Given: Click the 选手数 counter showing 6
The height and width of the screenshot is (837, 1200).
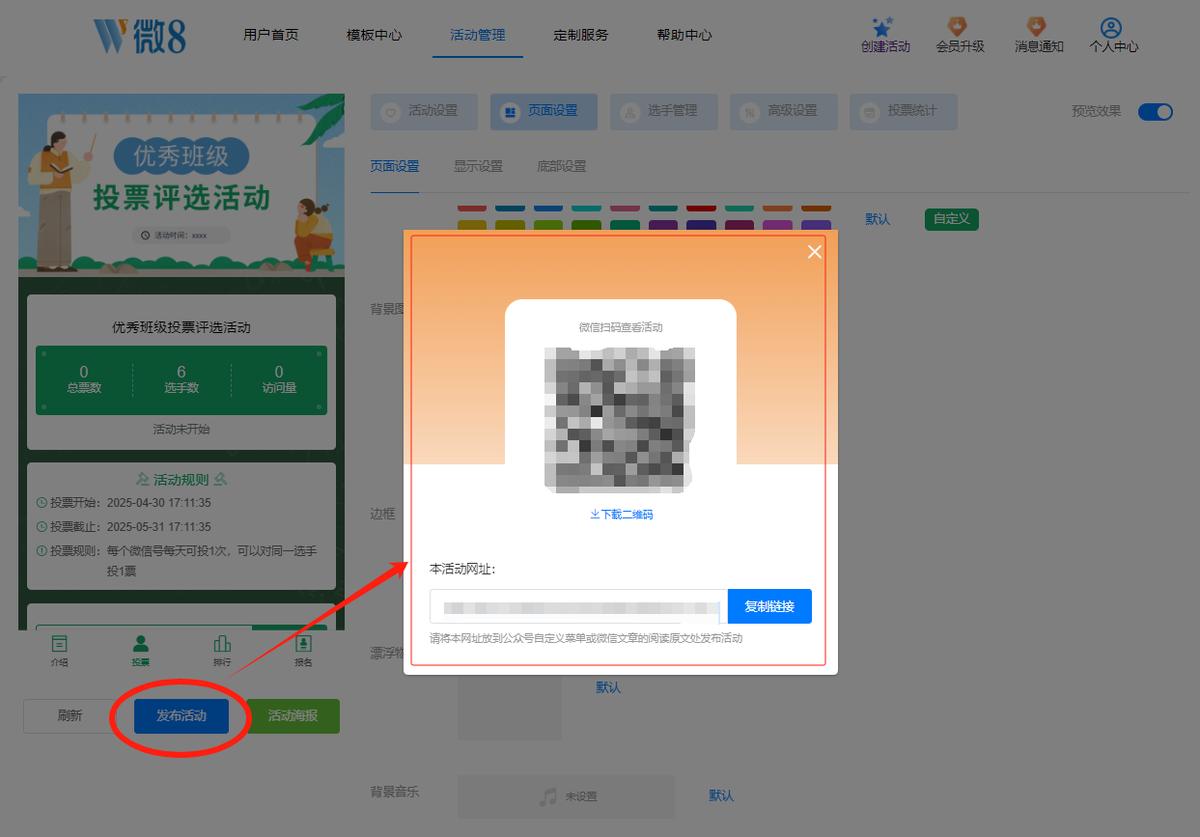Looking at the screenshot, I should coord(181,379).
